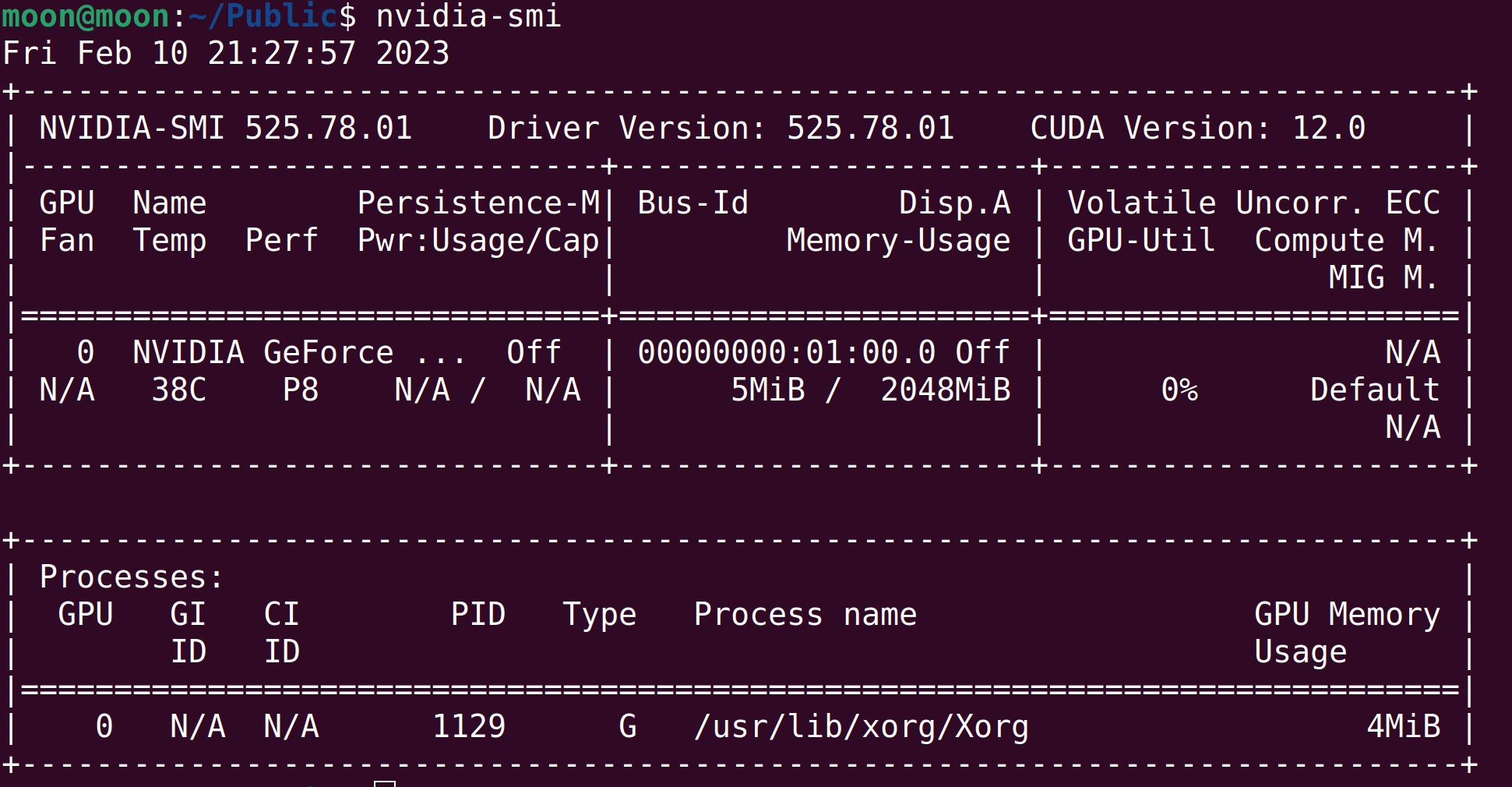This screenshot has width=1512, height=787.
Task: Click the "Pwr:Usage/Cap" header
Action: pos(478,241)
